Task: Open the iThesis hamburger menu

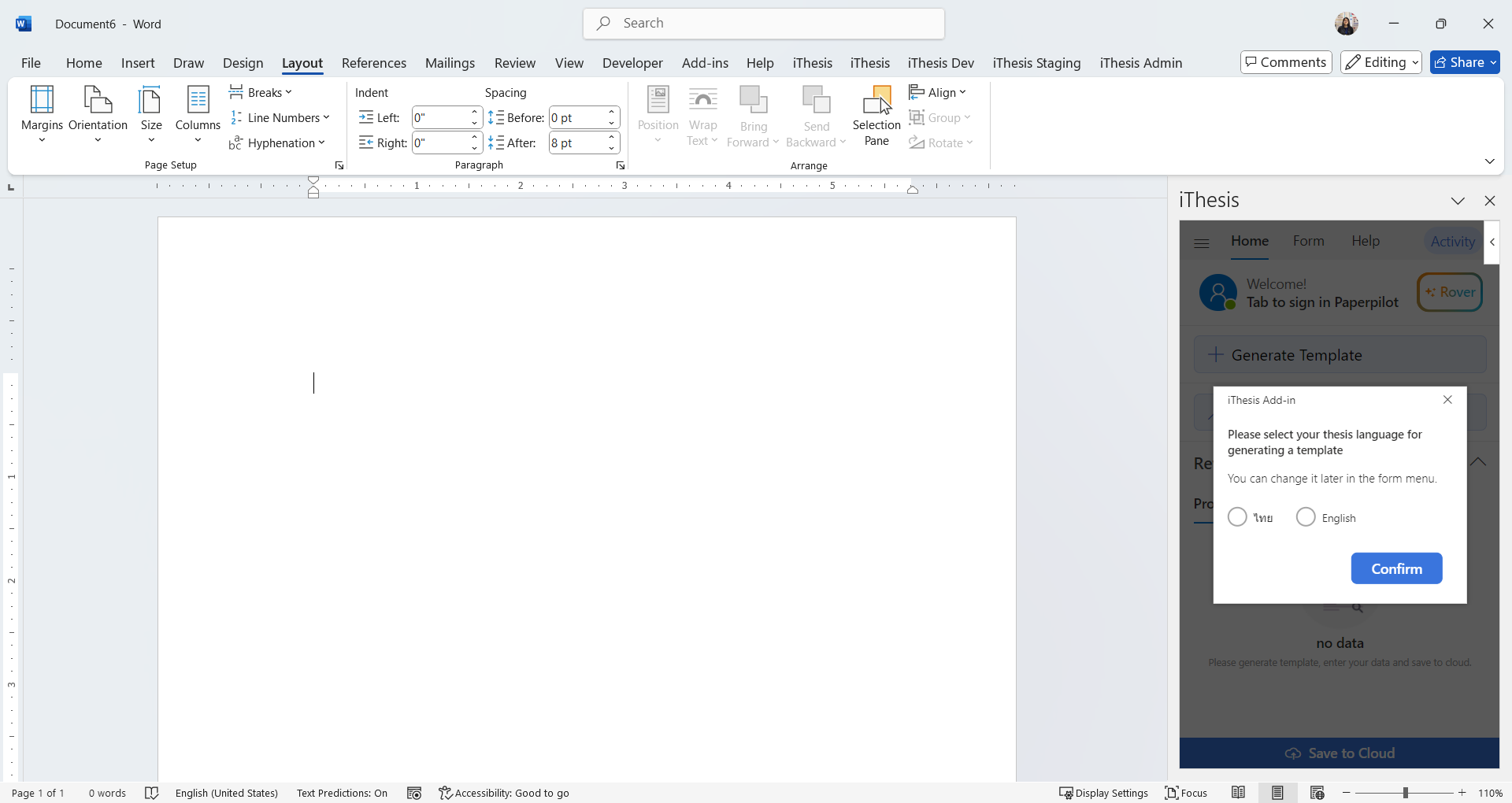Action: tap(1202, 242)
